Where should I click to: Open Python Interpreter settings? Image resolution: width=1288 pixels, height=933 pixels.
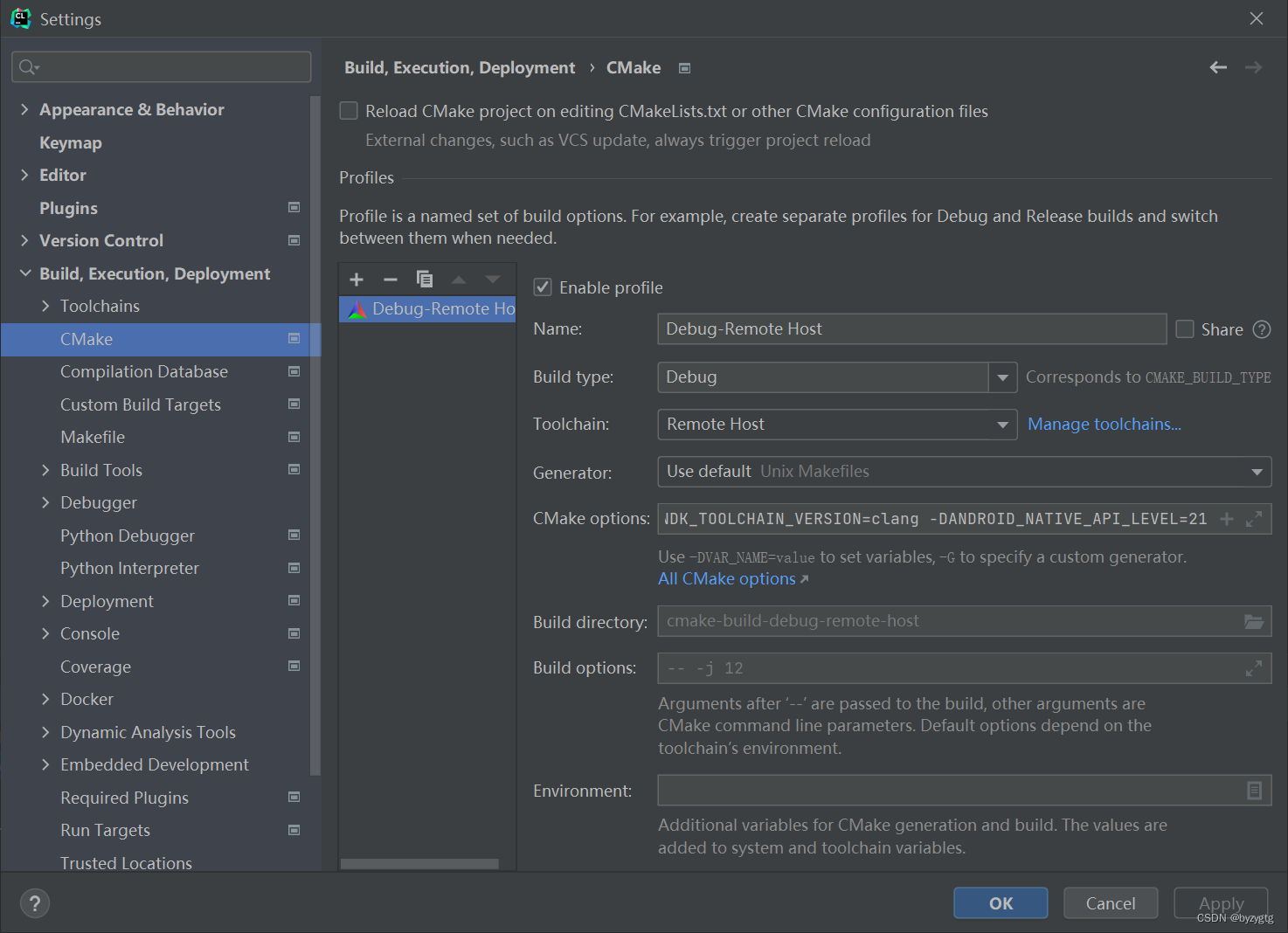[x=129, y=568]
